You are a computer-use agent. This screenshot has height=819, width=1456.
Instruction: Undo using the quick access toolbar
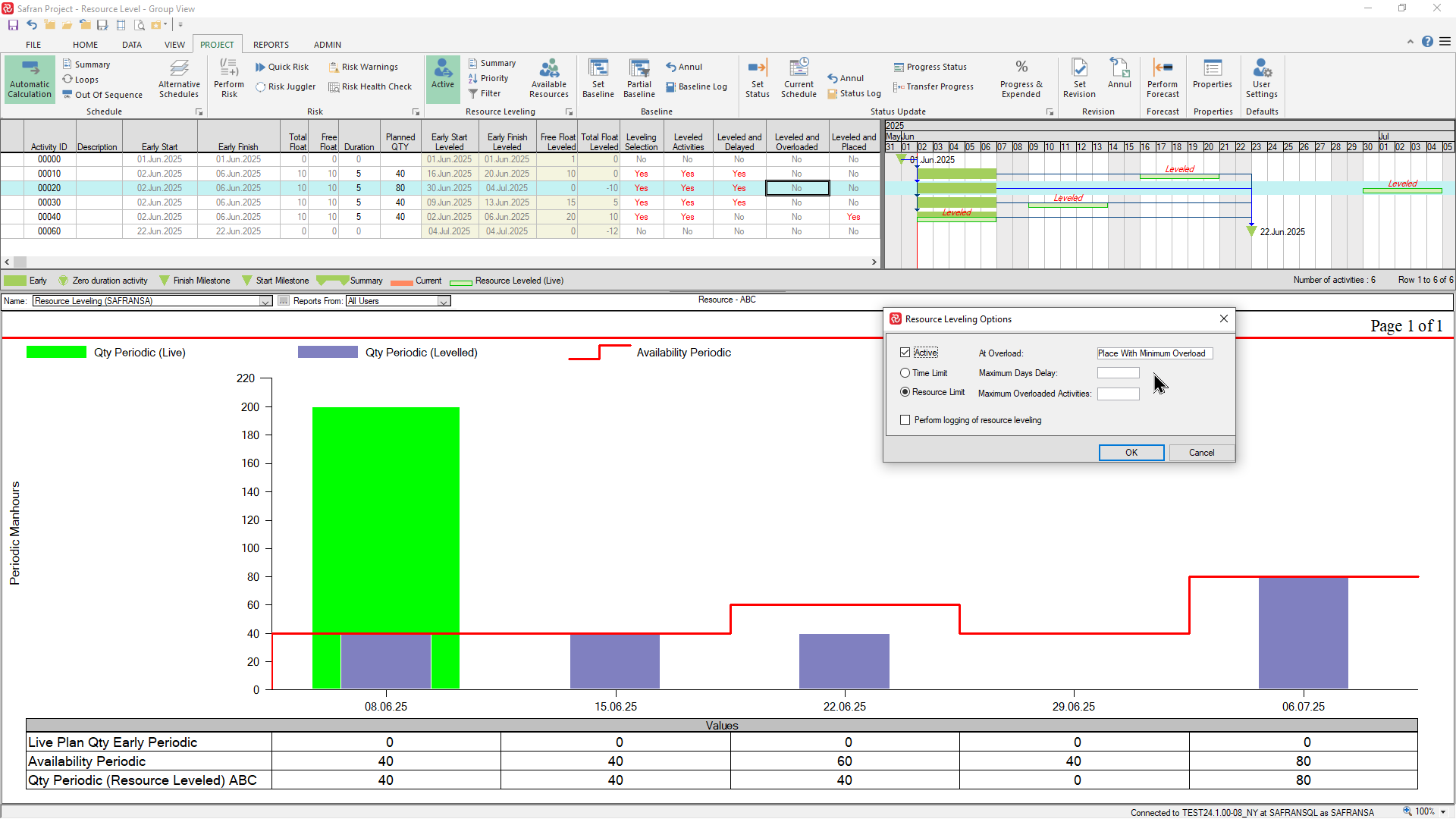[31, 25]
